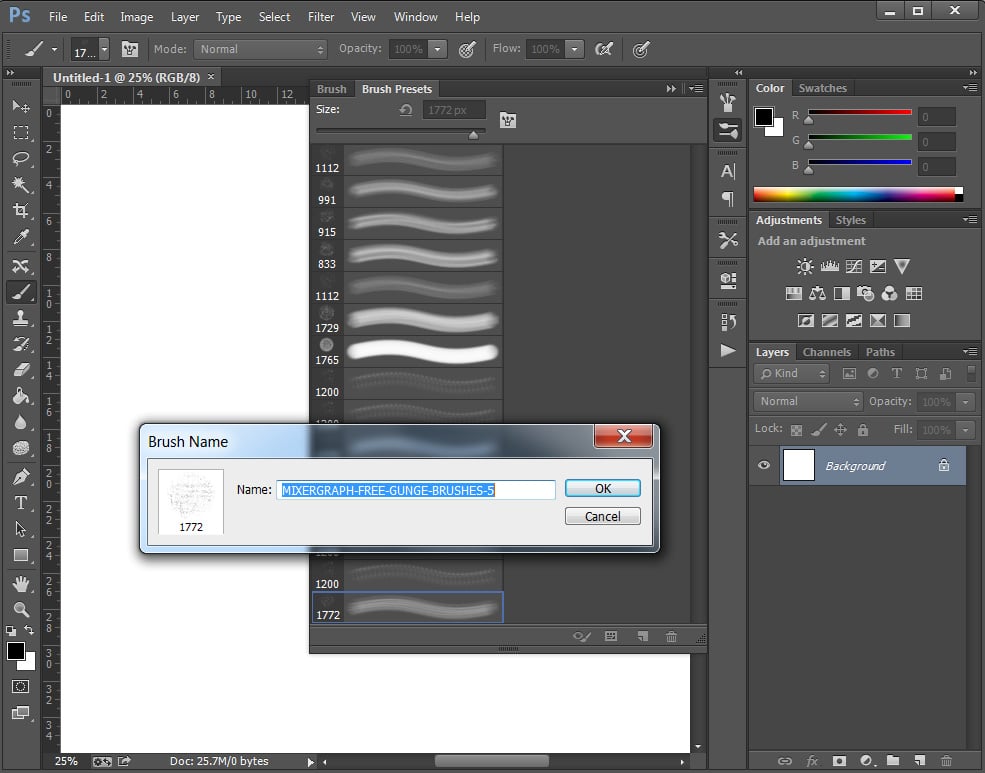Select the Magic Wand tool
985x773 pixels.
tap(21, 185)
